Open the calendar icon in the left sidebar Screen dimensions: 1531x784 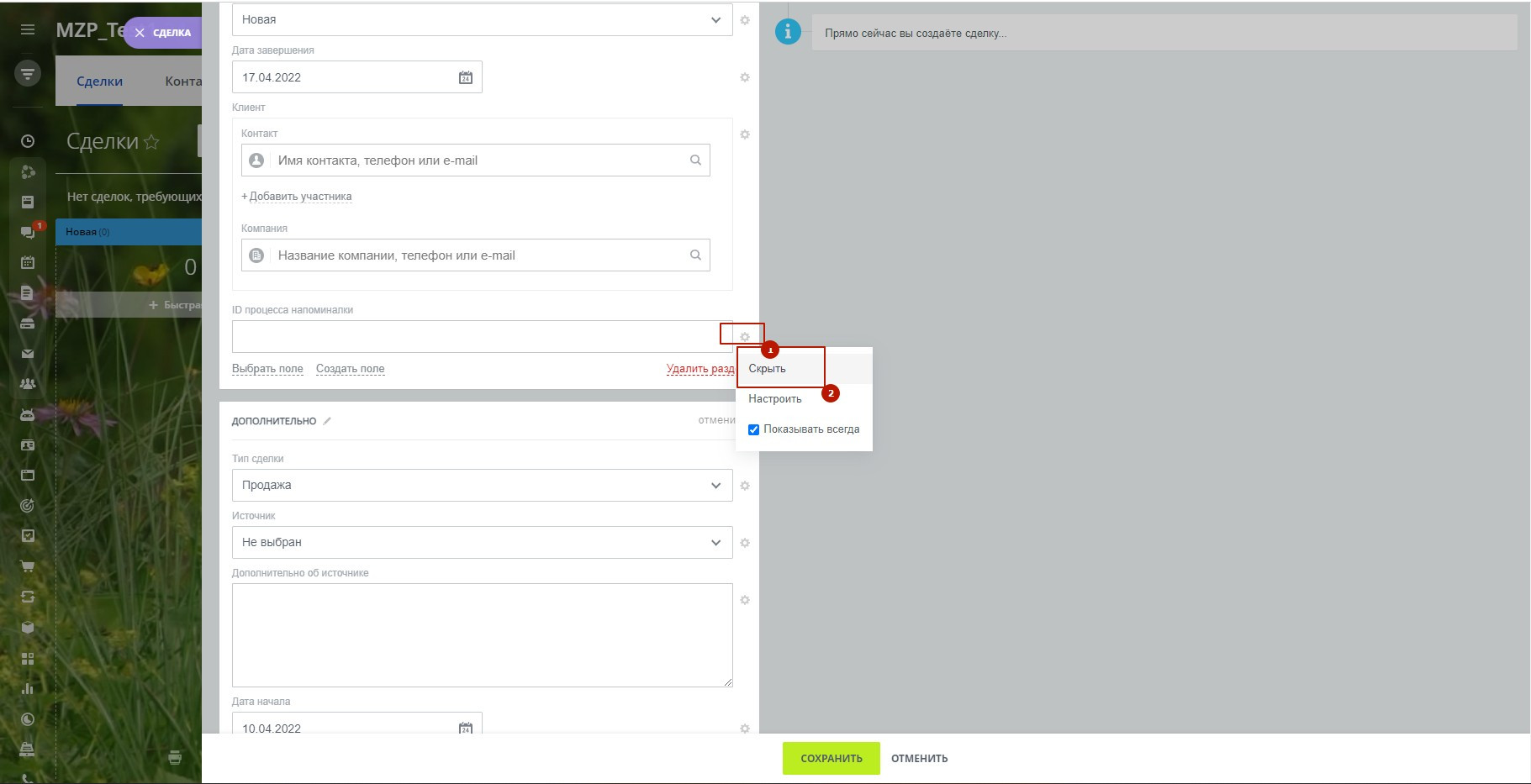click(28, 262)
